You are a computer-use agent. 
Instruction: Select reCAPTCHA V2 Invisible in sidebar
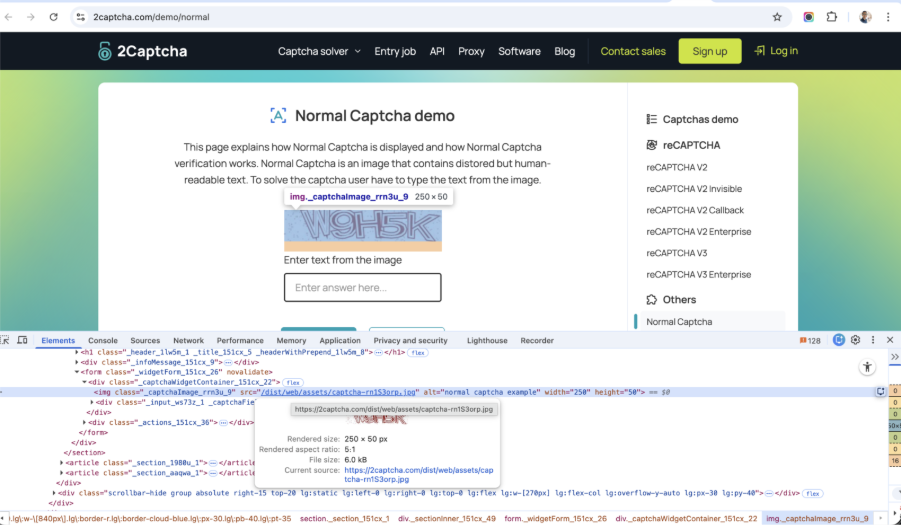694,188
